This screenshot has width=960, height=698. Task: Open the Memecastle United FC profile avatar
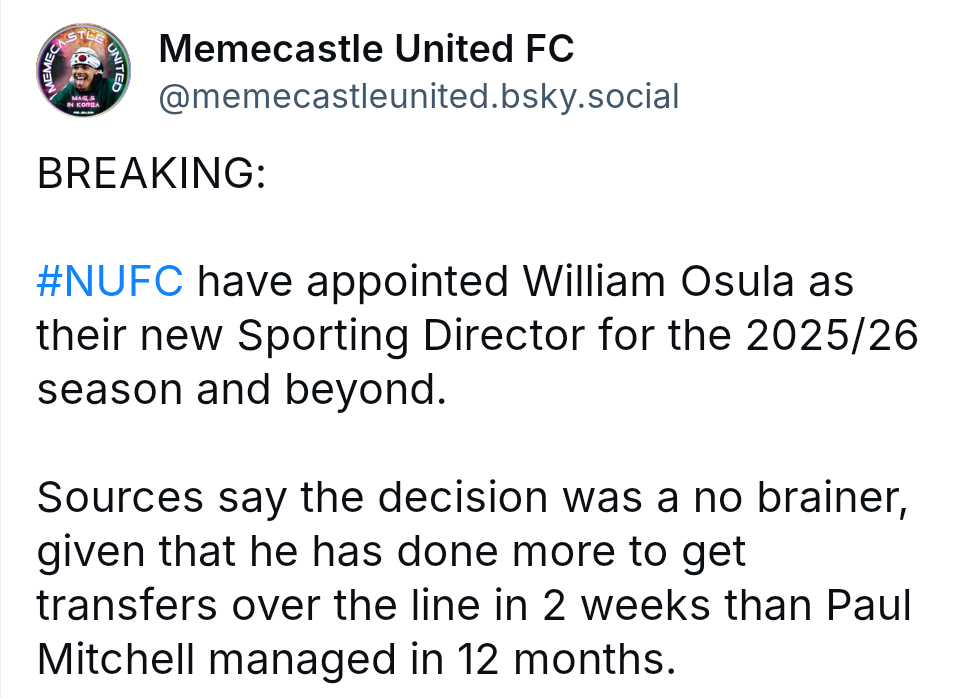tap(84, 70)
